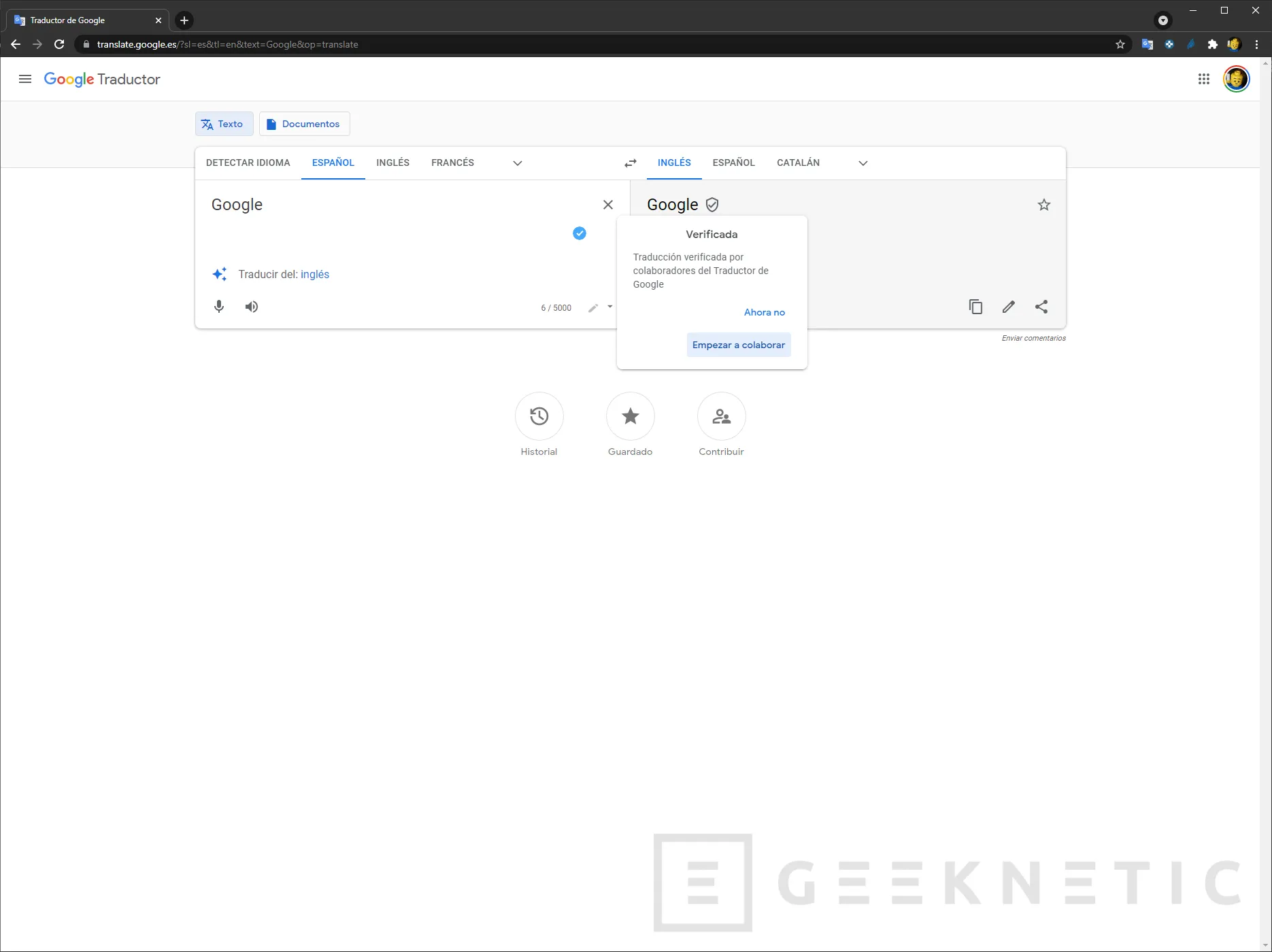Open the Google apps grid icon

pos(1203,80)
